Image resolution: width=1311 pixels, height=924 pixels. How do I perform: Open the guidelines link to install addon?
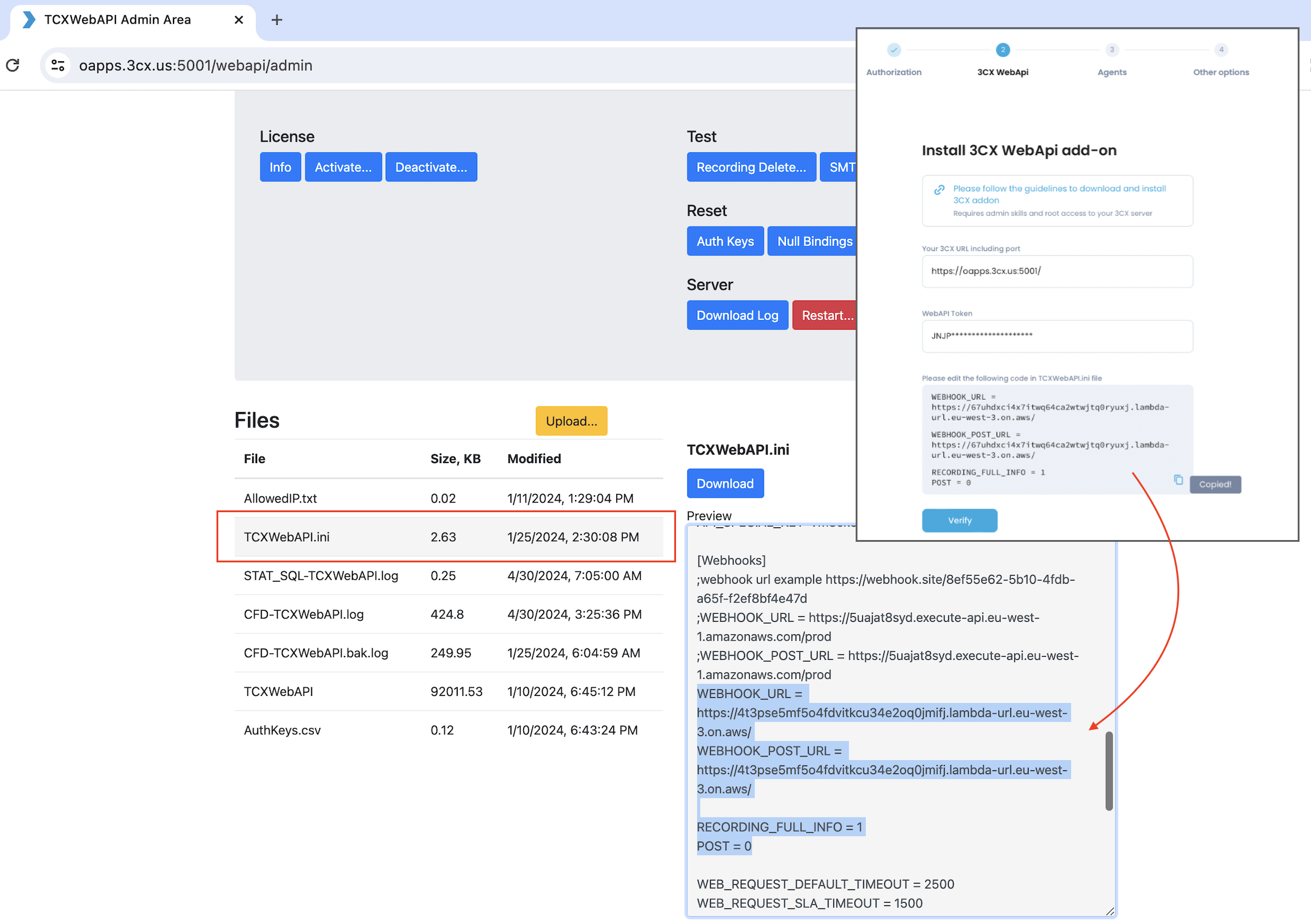click(x=1059, y=194)
